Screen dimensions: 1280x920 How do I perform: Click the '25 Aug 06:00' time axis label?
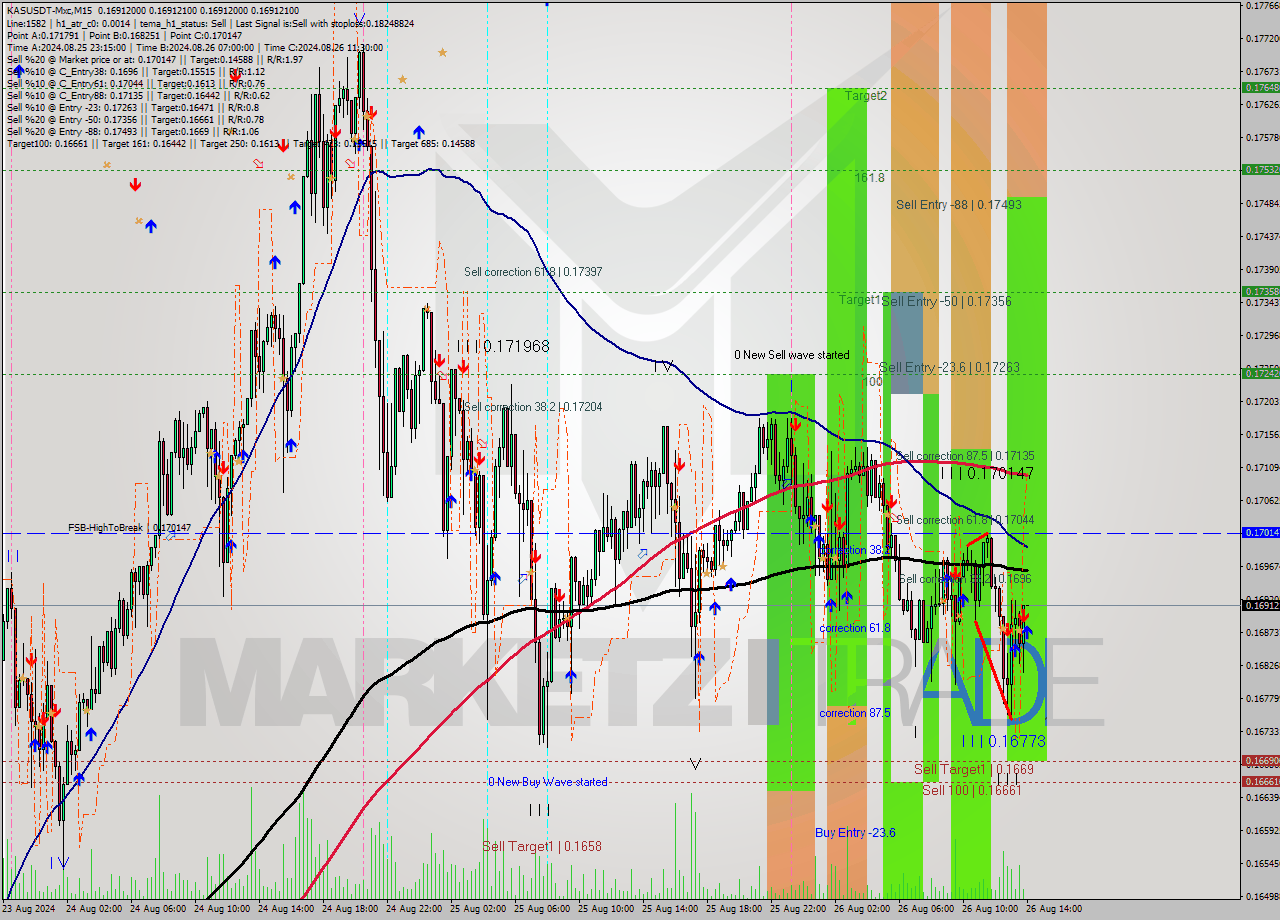[x=540, y=909]
